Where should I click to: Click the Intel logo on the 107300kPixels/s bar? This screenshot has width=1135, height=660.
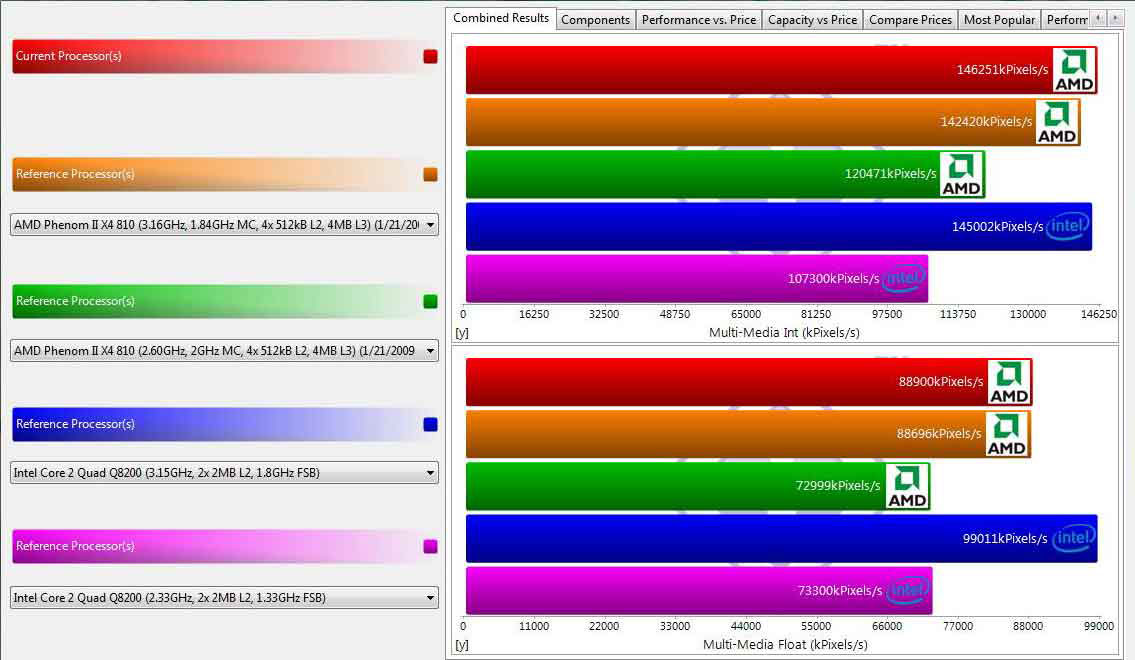click(x=904, y=279)
